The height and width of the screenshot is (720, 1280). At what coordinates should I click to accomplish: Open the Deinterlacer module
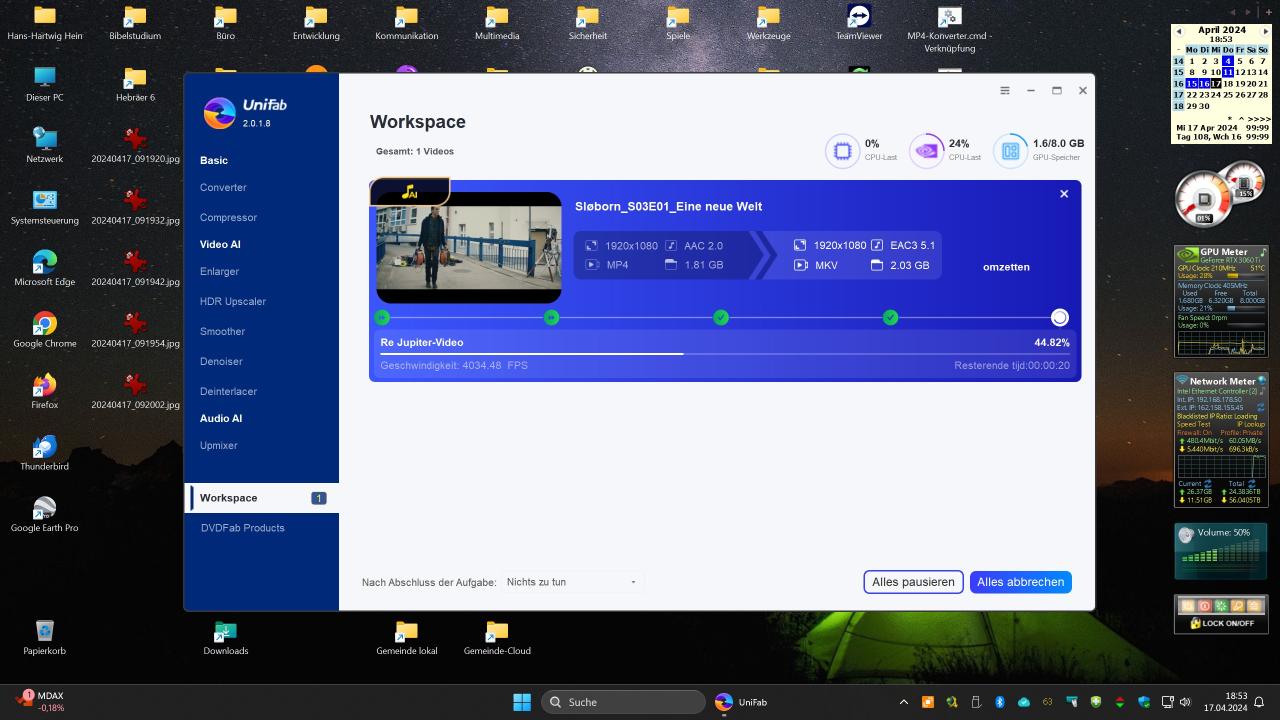click(228, 391)
